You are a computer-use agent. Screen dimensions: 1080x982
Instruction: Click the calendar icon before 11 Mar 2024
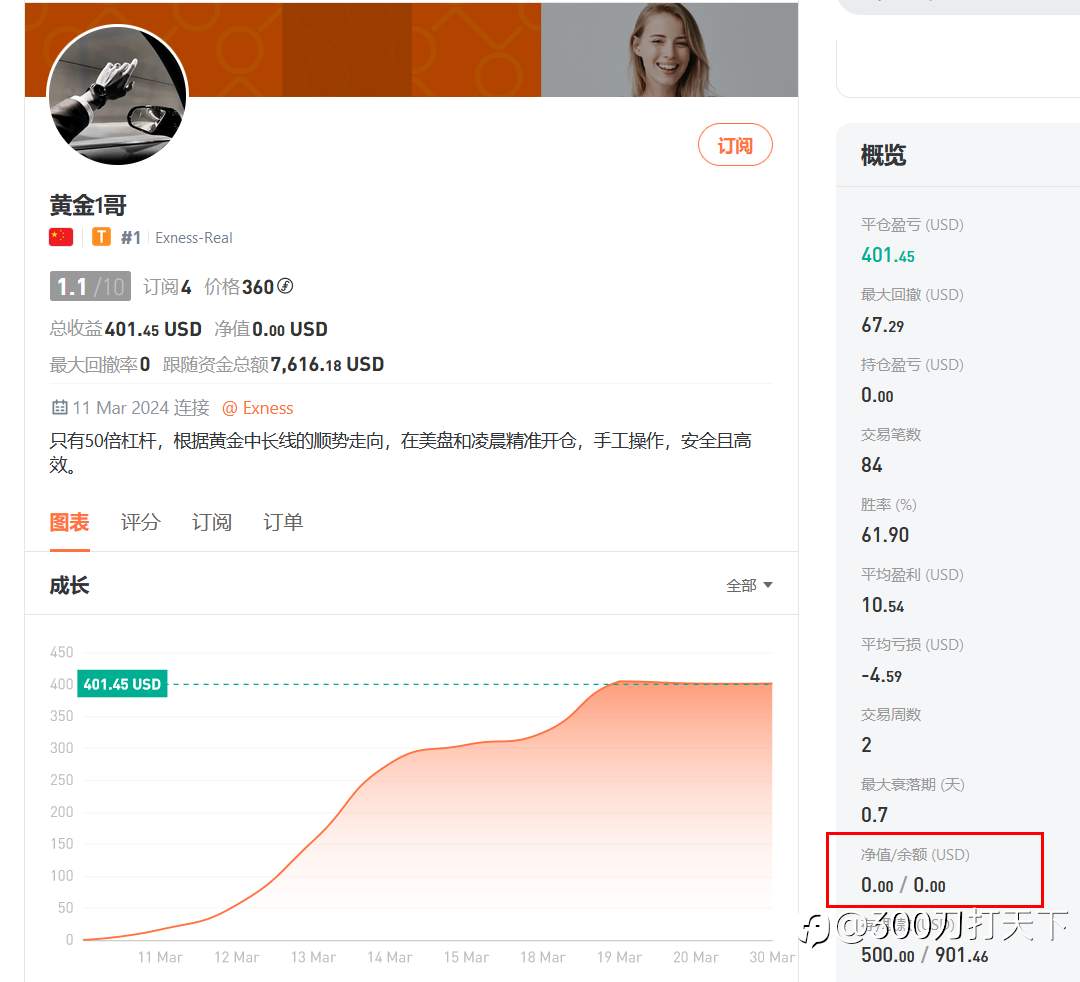click(x=60, y=407)
